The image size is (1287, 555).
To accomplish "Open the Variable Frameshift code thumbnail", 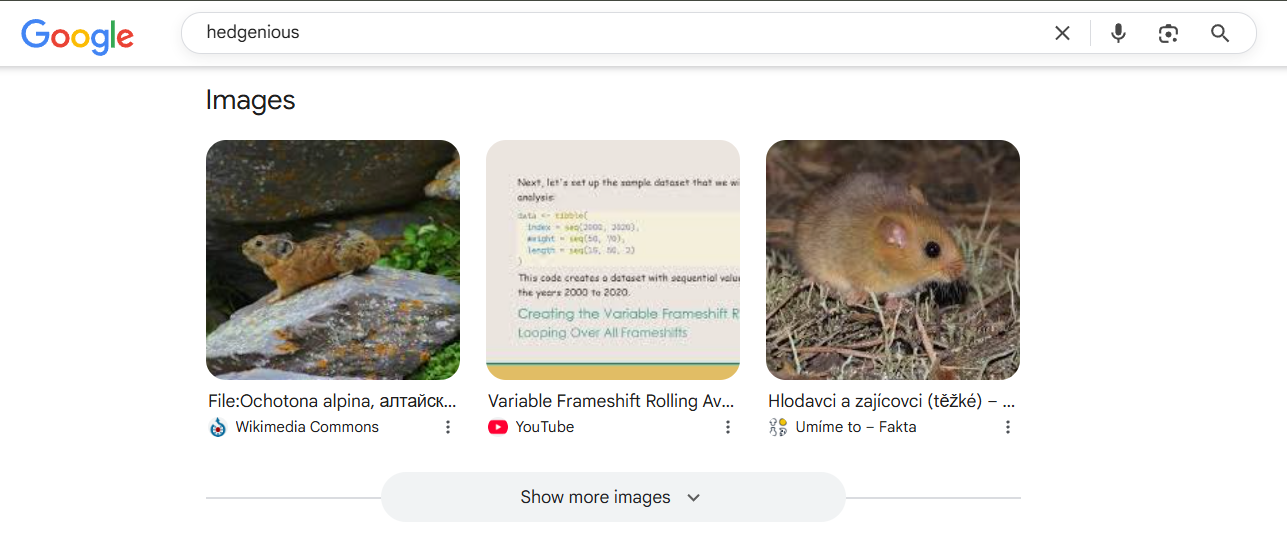I will pos(613,260).
